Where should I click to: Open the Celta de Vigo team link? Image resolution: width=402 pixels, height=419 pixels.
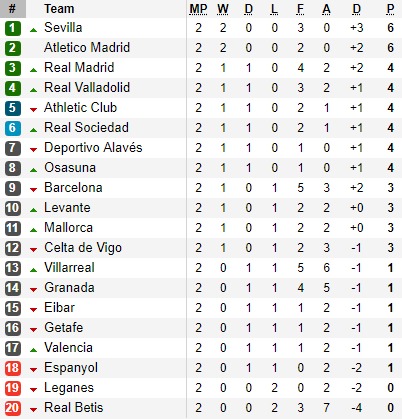point(83,248)
